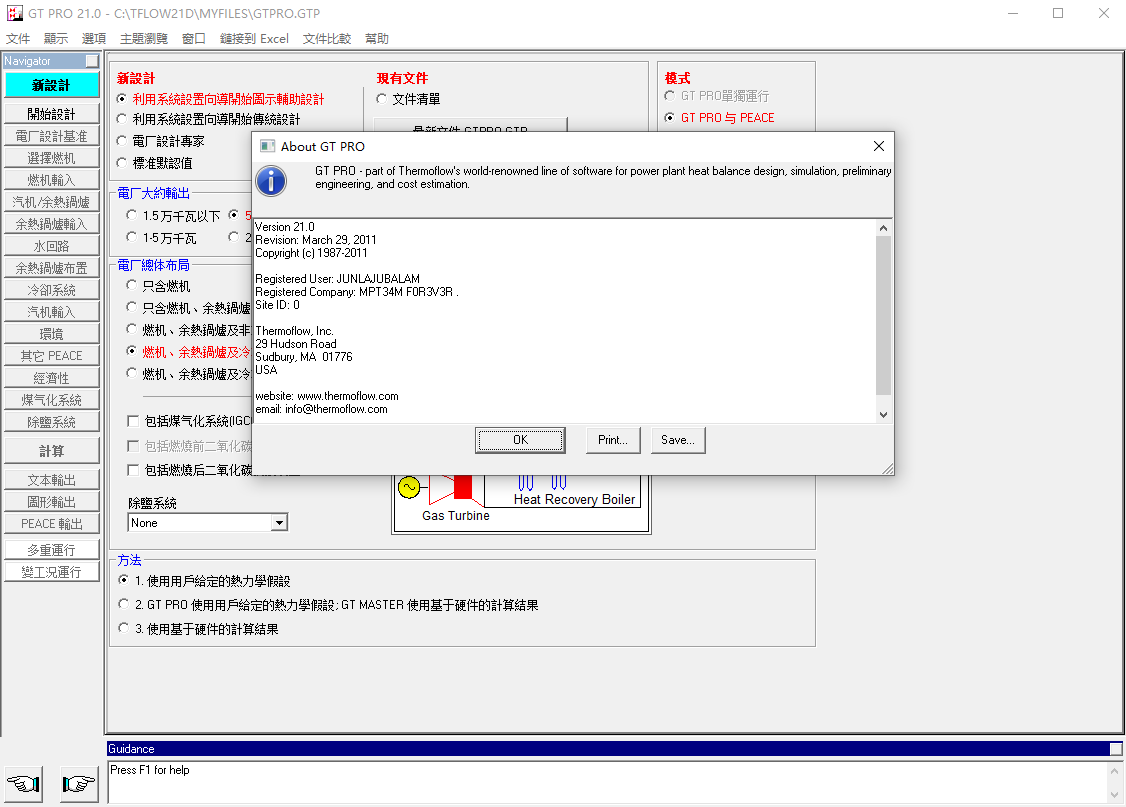Click the 水回路 navigator button
1126x807 pixels.
tap(52, 246)
